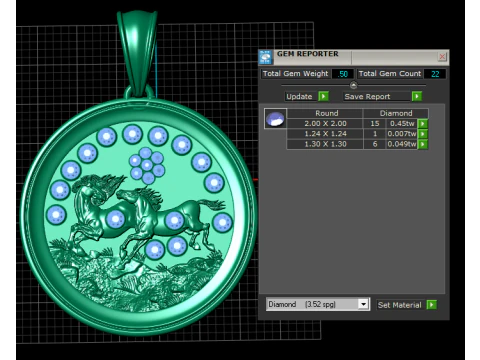This screenshot has height=360, width=480.
Task: Select the 1.30 X 1.30 size cell
Action: click(x=325, y=144)
